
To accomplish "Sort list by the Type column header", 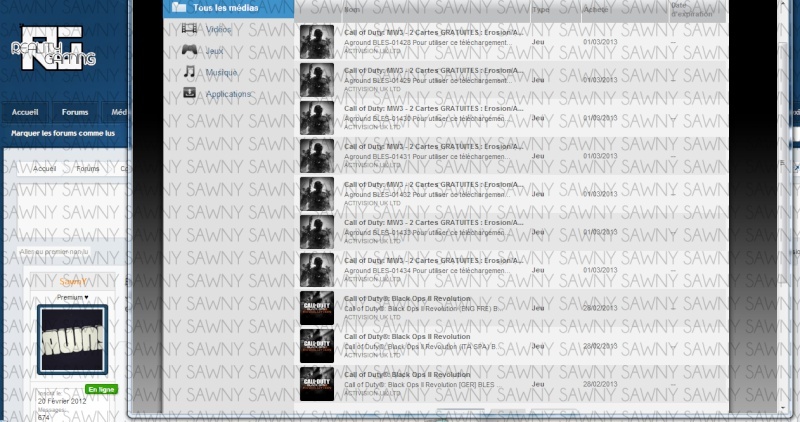I will coord(556,10).
